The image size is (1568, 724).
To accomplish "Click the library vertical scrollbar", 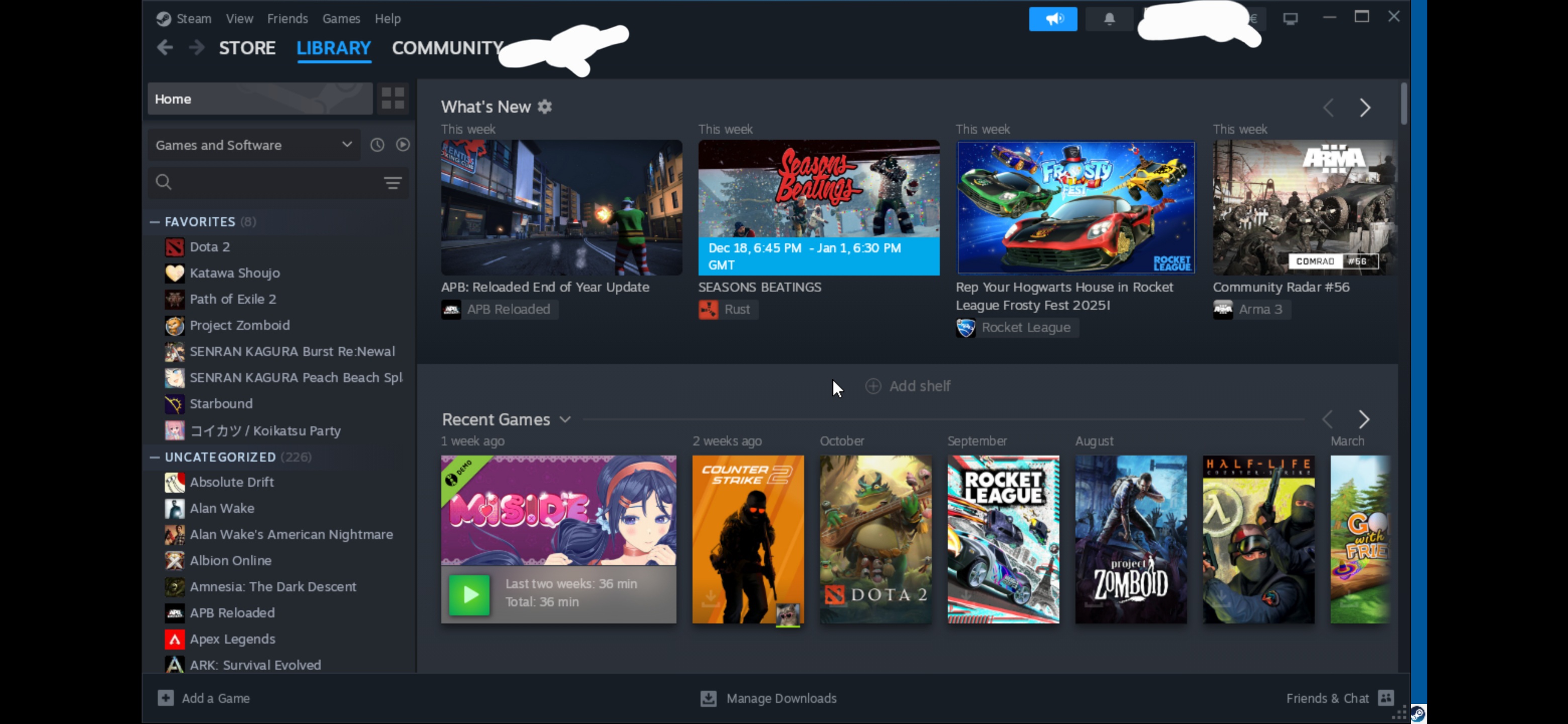I will click(1404, 104).
